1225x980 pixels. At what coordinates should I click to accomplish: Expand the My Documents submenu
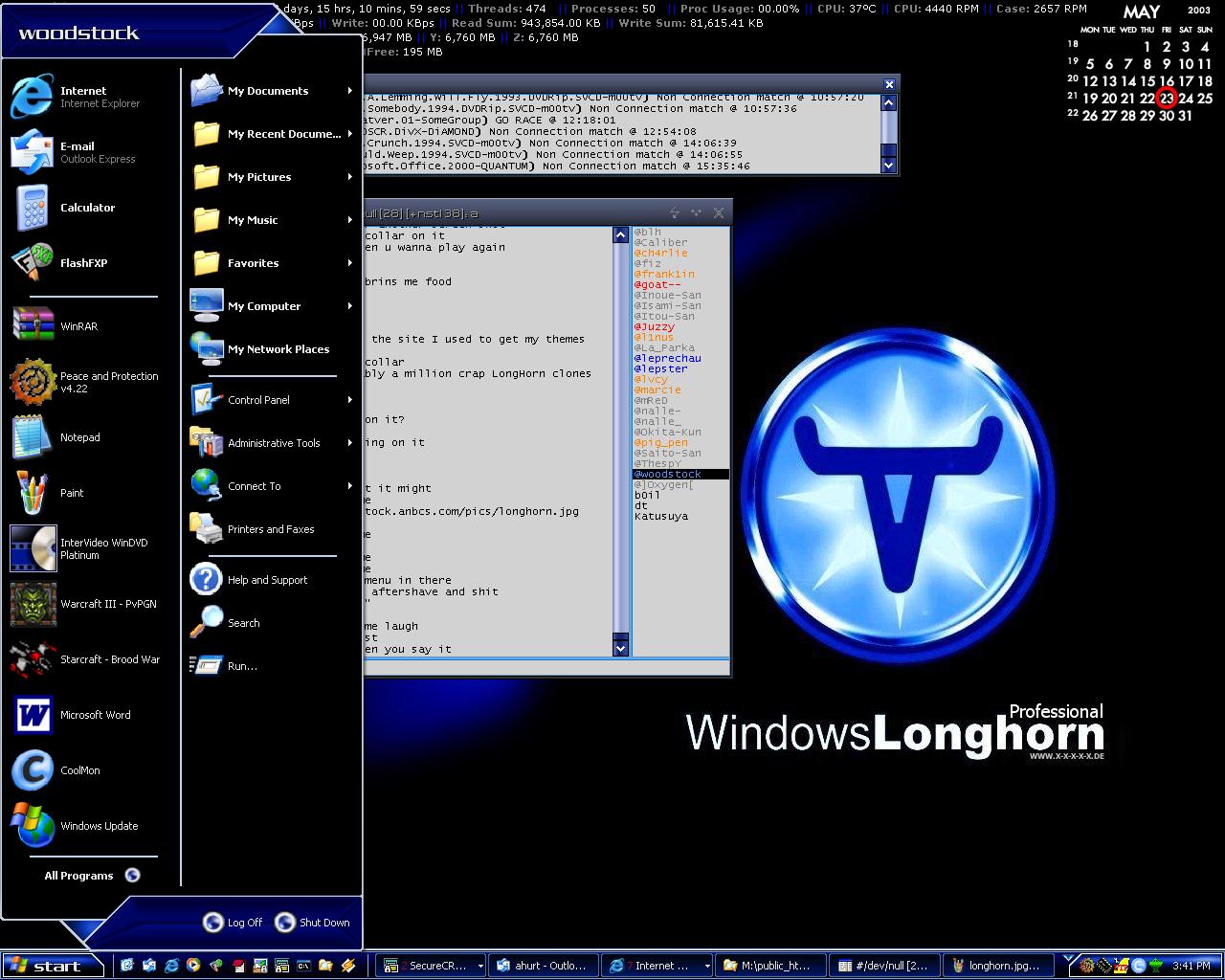pos(272,91)
